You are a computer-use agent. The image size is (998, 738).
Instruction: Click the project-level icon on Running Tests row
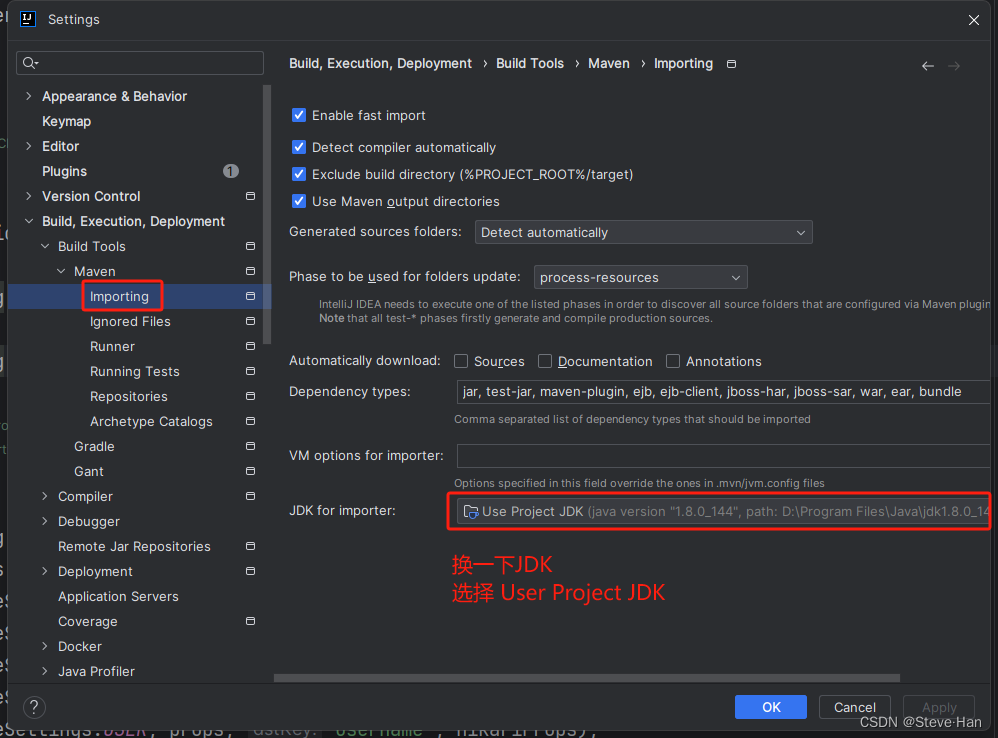click(x=250, y=371)
